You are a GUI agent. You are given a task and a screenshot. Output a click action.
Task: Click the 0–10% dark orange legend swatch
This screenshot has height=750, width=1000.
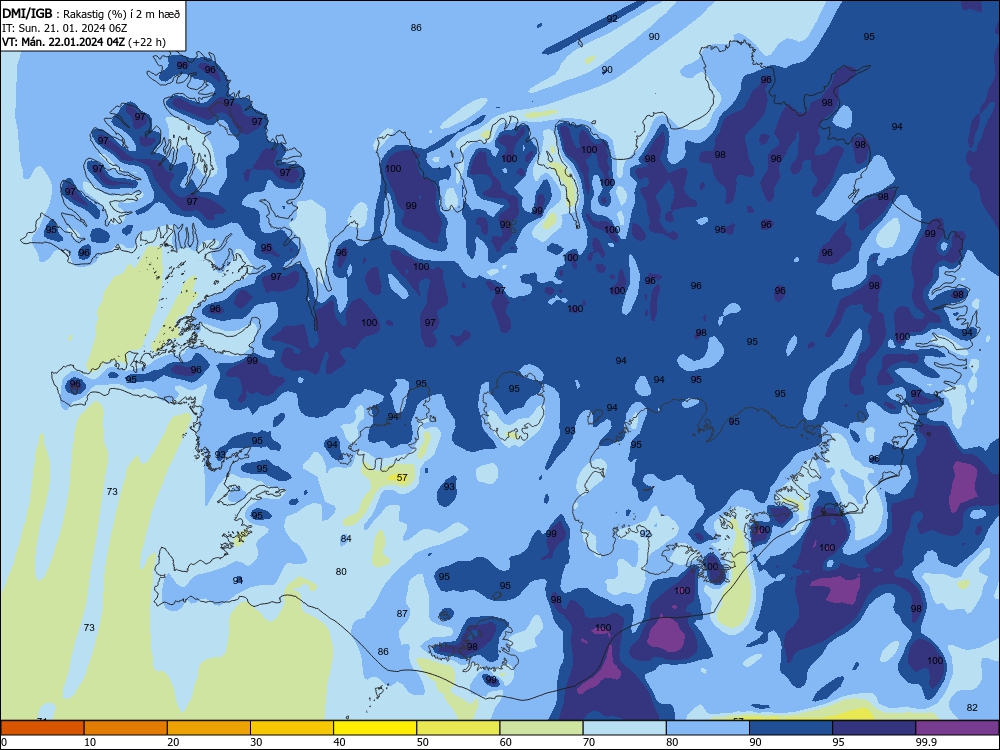click(x=42, y=728)
